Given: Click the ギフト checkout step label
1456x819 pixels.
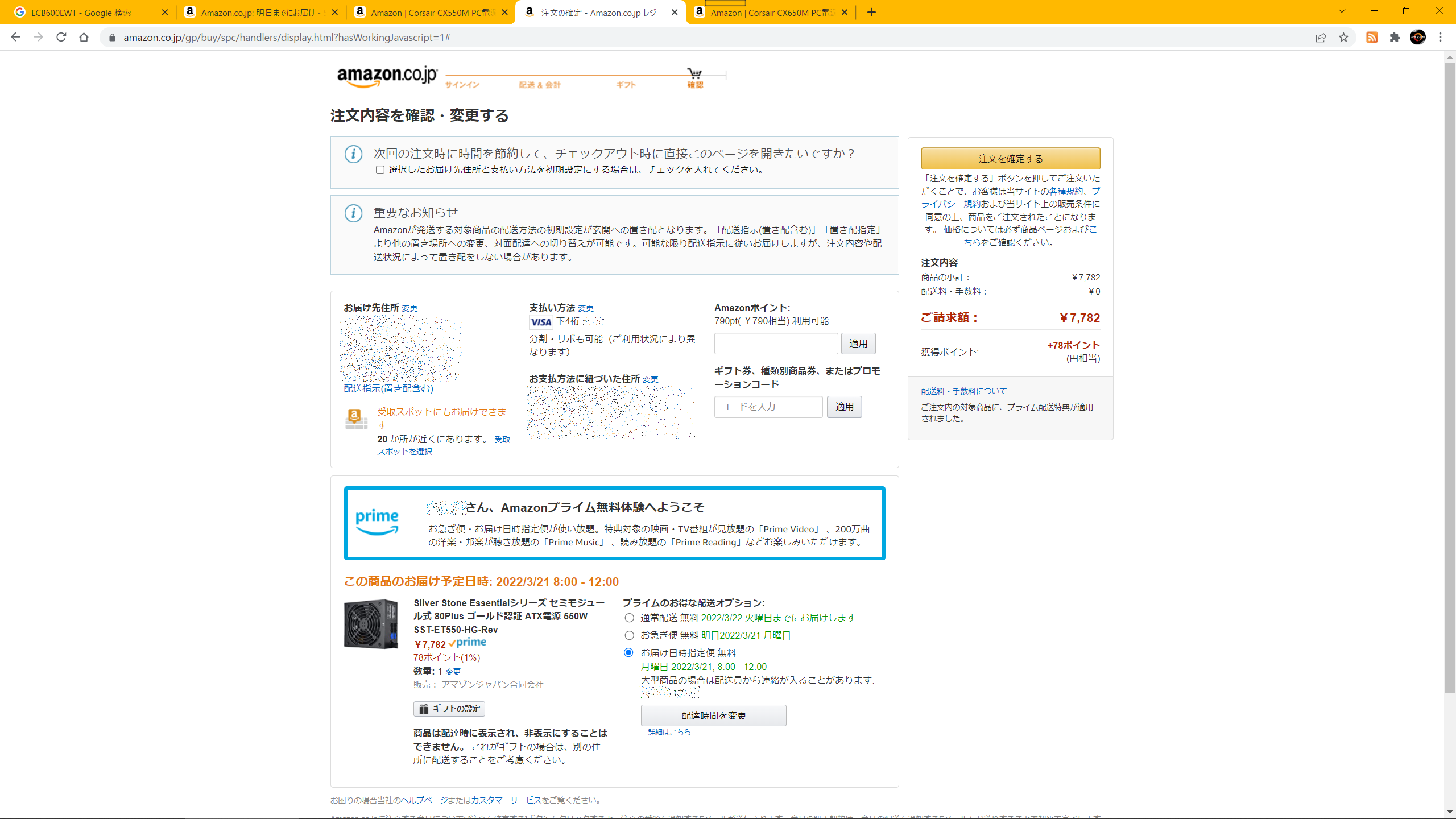Looking at the screenshot, I should click(x=626, y=85).
